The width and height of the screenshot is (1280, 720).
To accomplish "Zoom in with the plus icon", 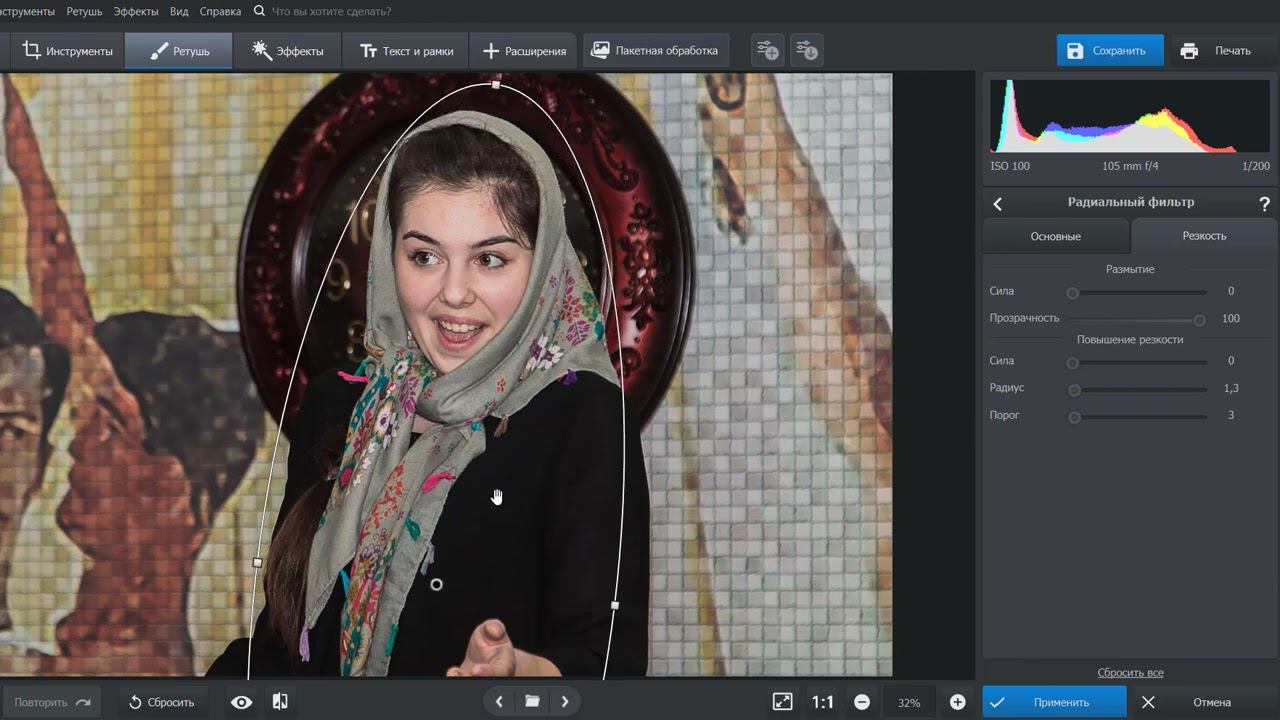I will 957,702.
